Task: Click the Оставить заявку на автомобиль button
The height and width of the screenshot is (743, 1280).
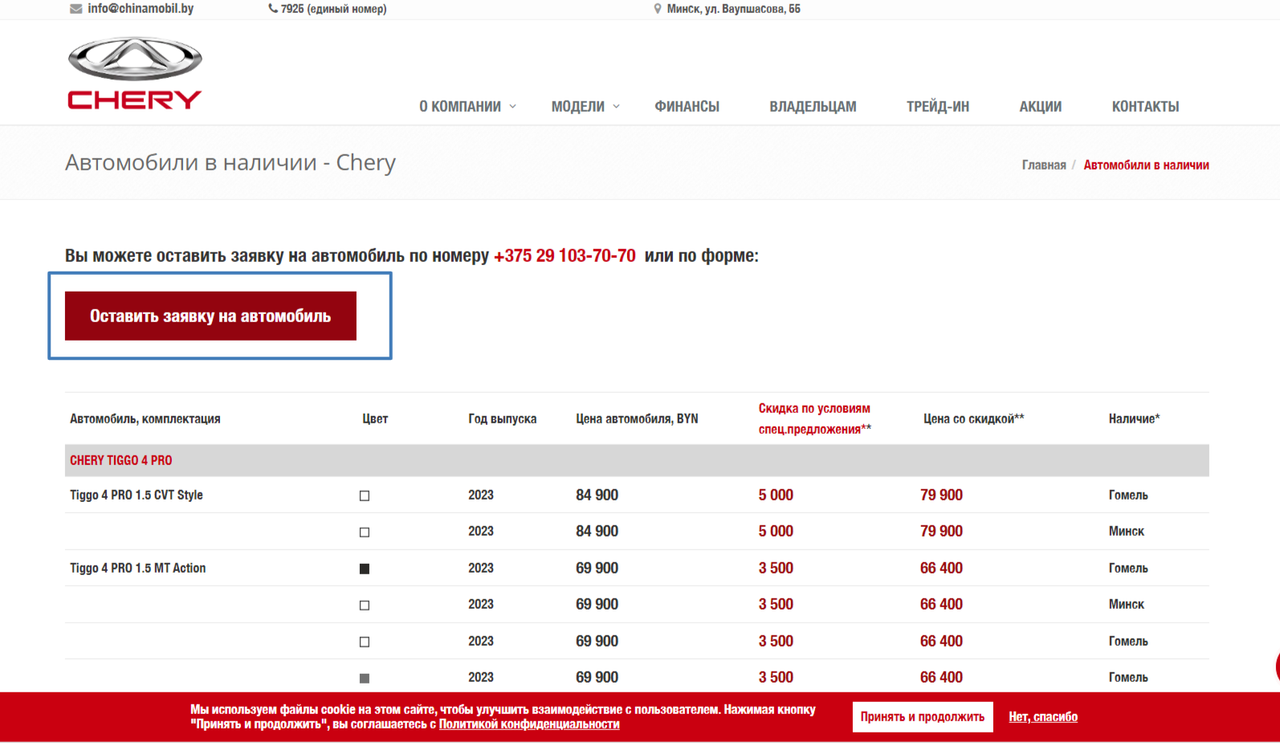Action: pyautogui.click(x=211, y=316)
